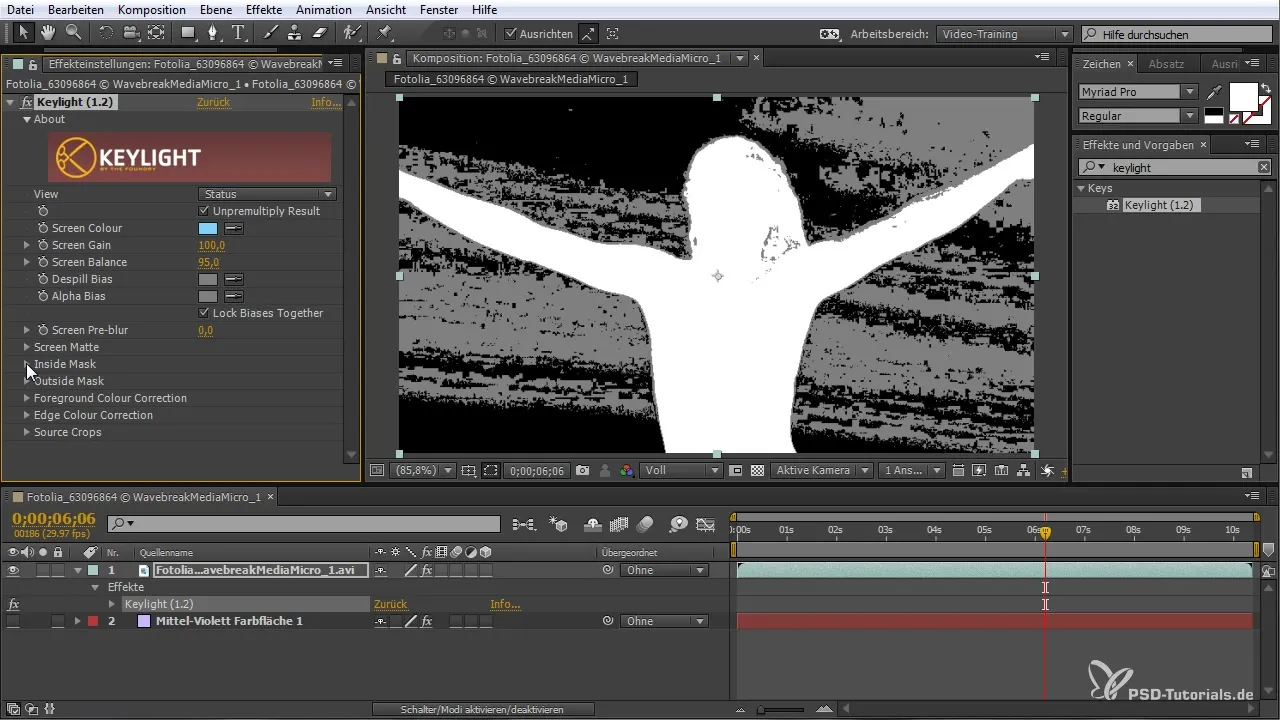The width and height of the screenshot is (1280, 720).
Task: Expand Inside Mask group
Action: pyautogui.click(x=27, y=364)
